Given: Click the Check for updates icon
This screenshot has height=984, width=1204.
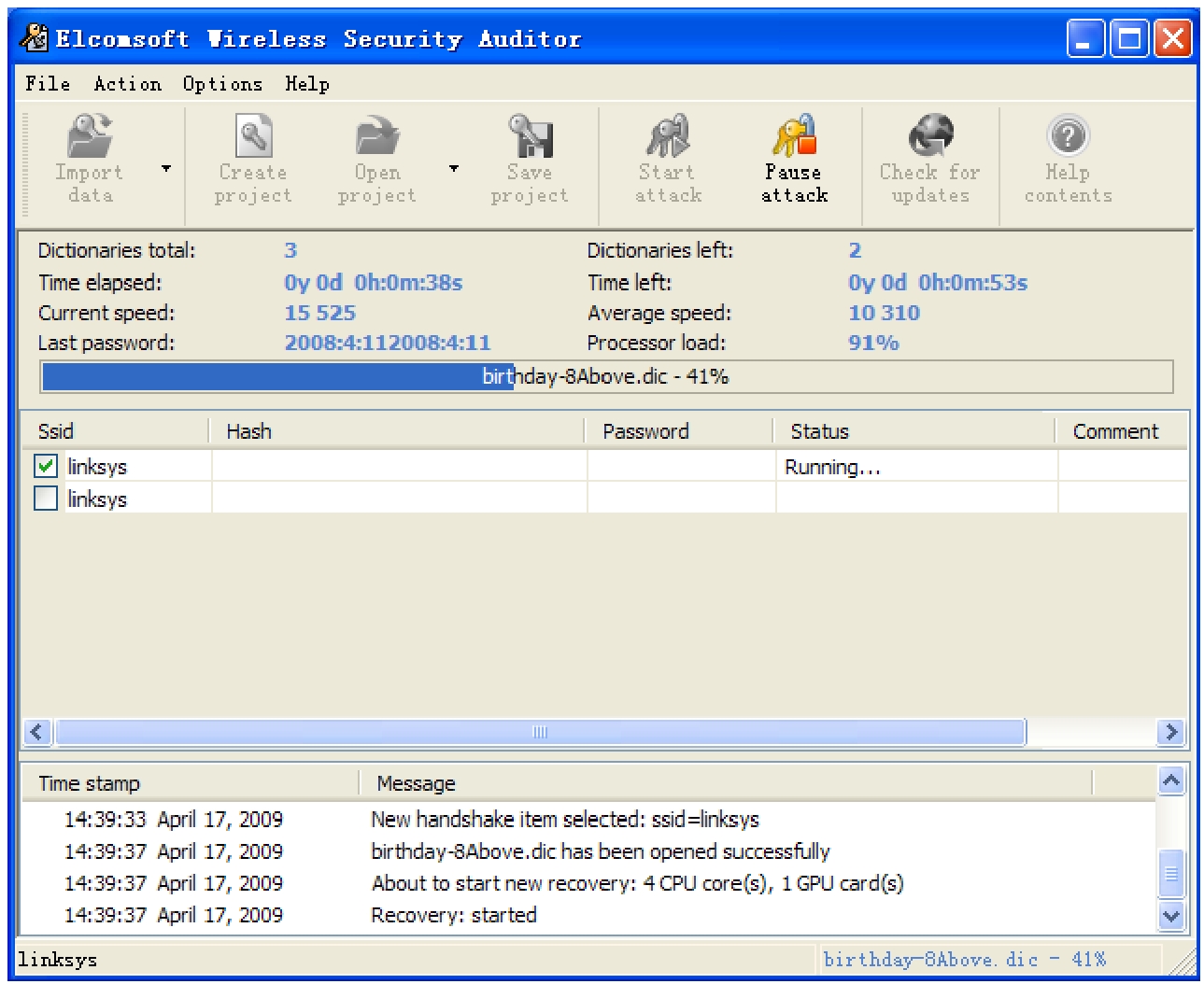Looking at the screenshot, I should [930, 159].
